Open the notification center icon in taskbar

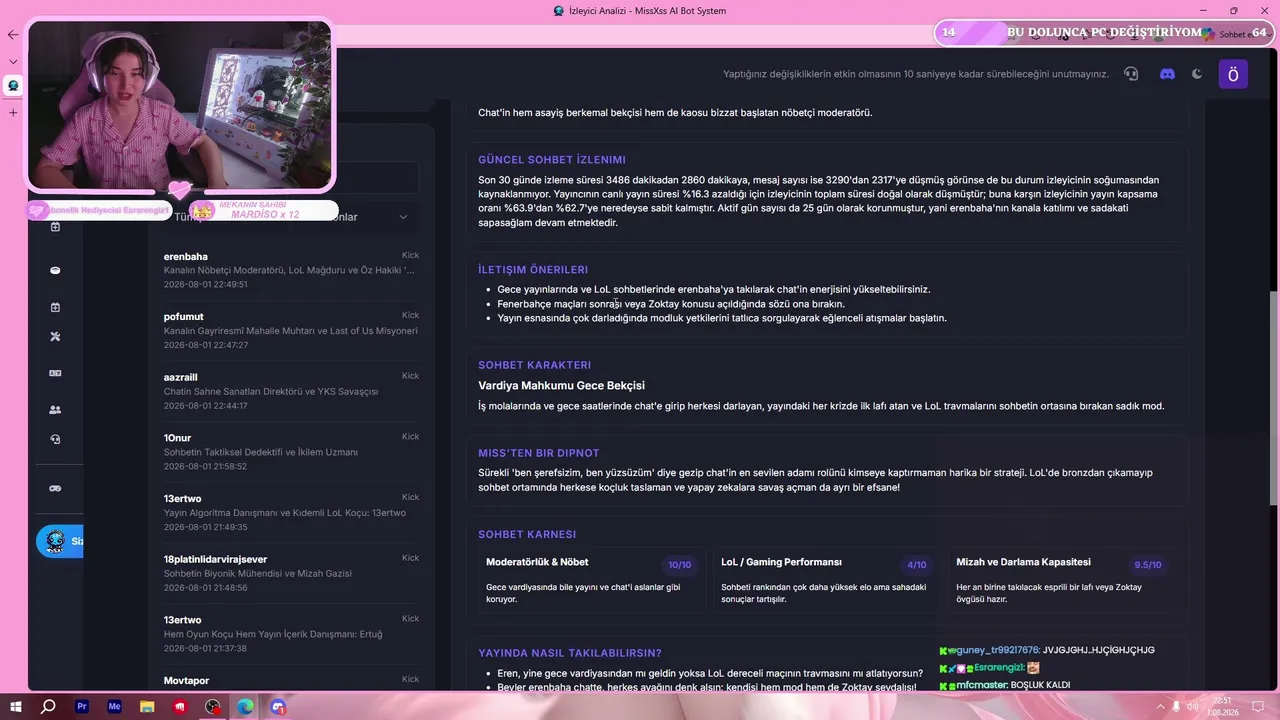(1259, 707)
